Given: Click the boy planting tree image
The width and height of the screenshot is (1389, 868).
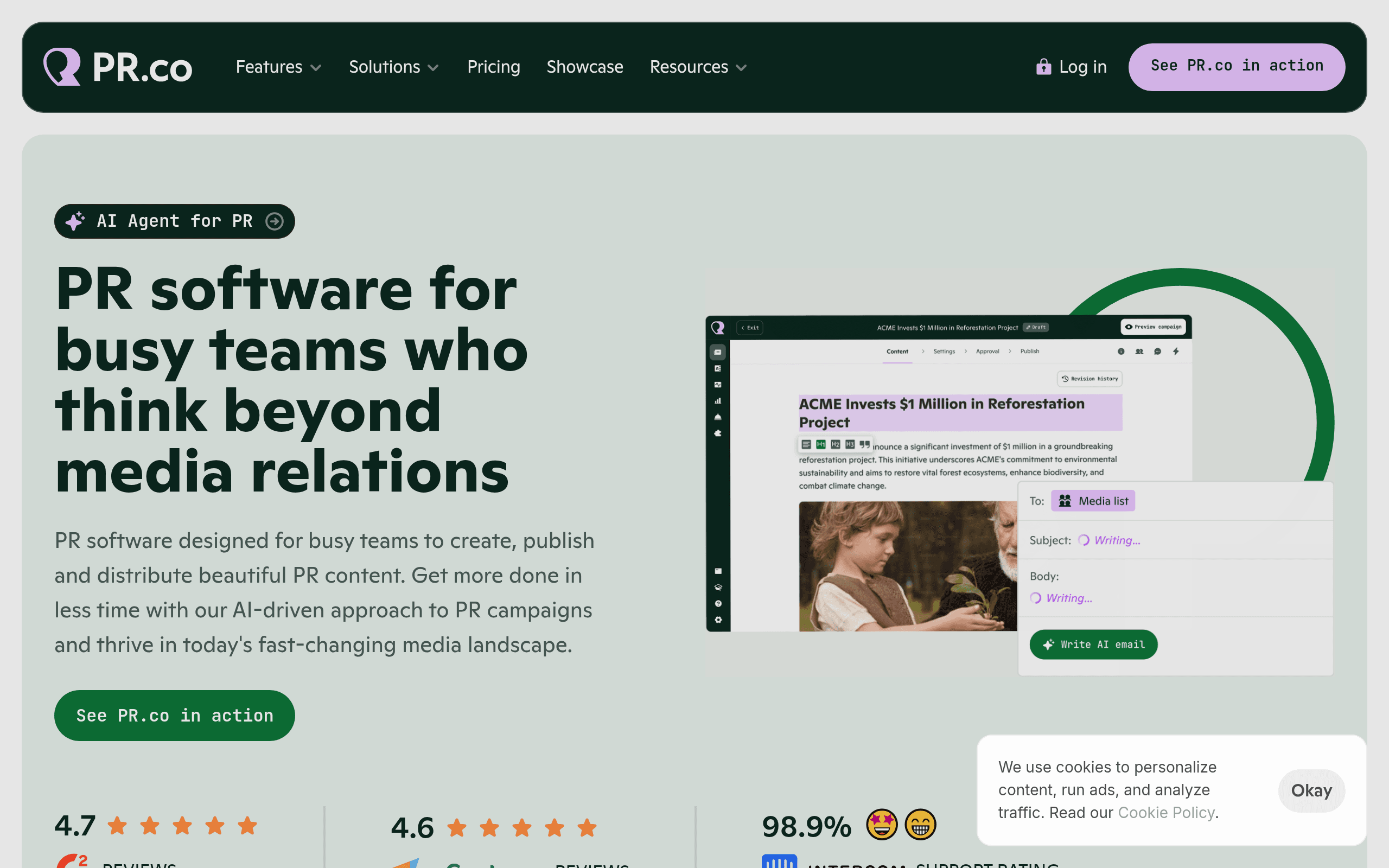Looking at the screenshot, I should tap(907, 566).
